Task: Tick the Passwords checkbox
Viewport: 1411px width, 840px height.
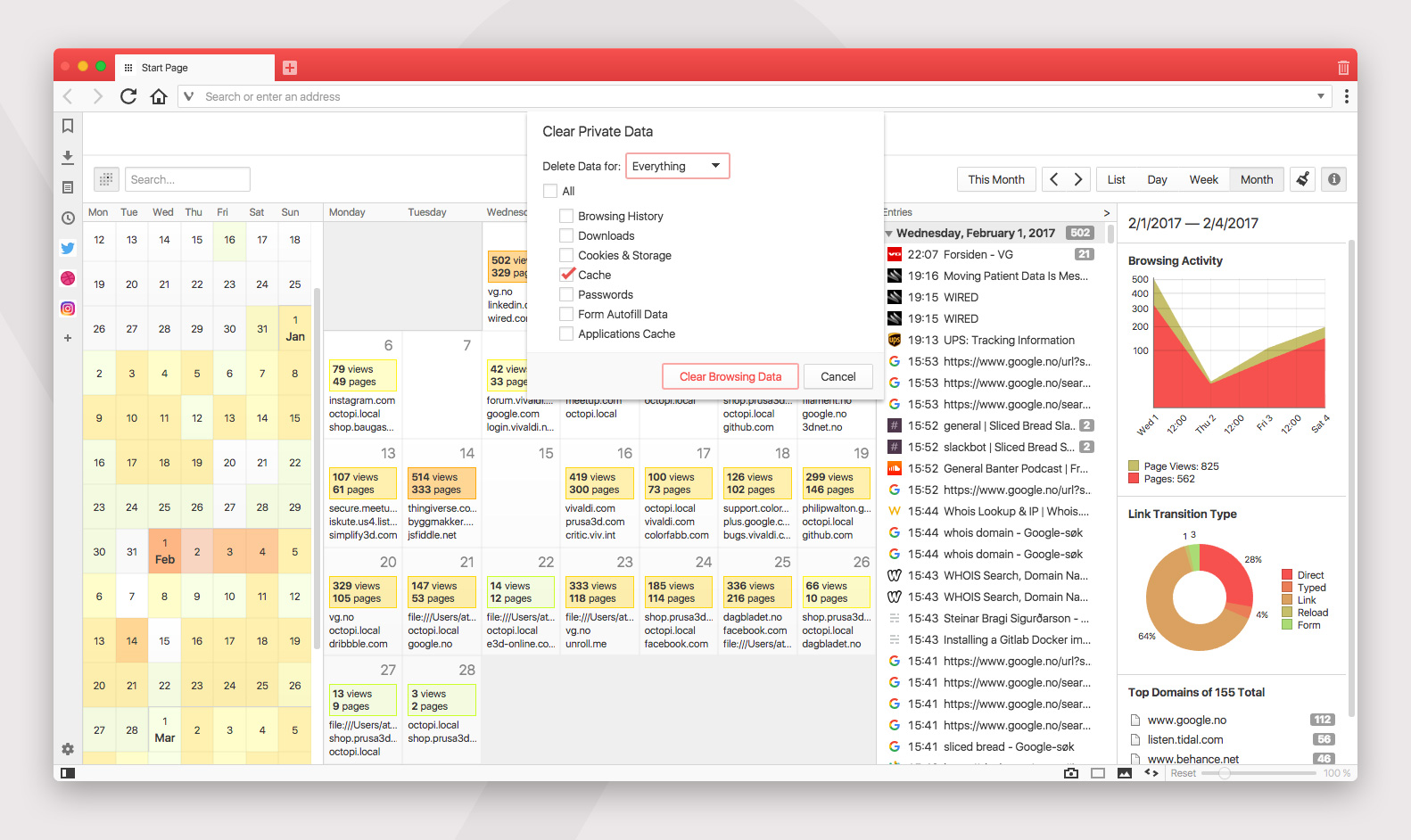Action: (x=566, y=294)
